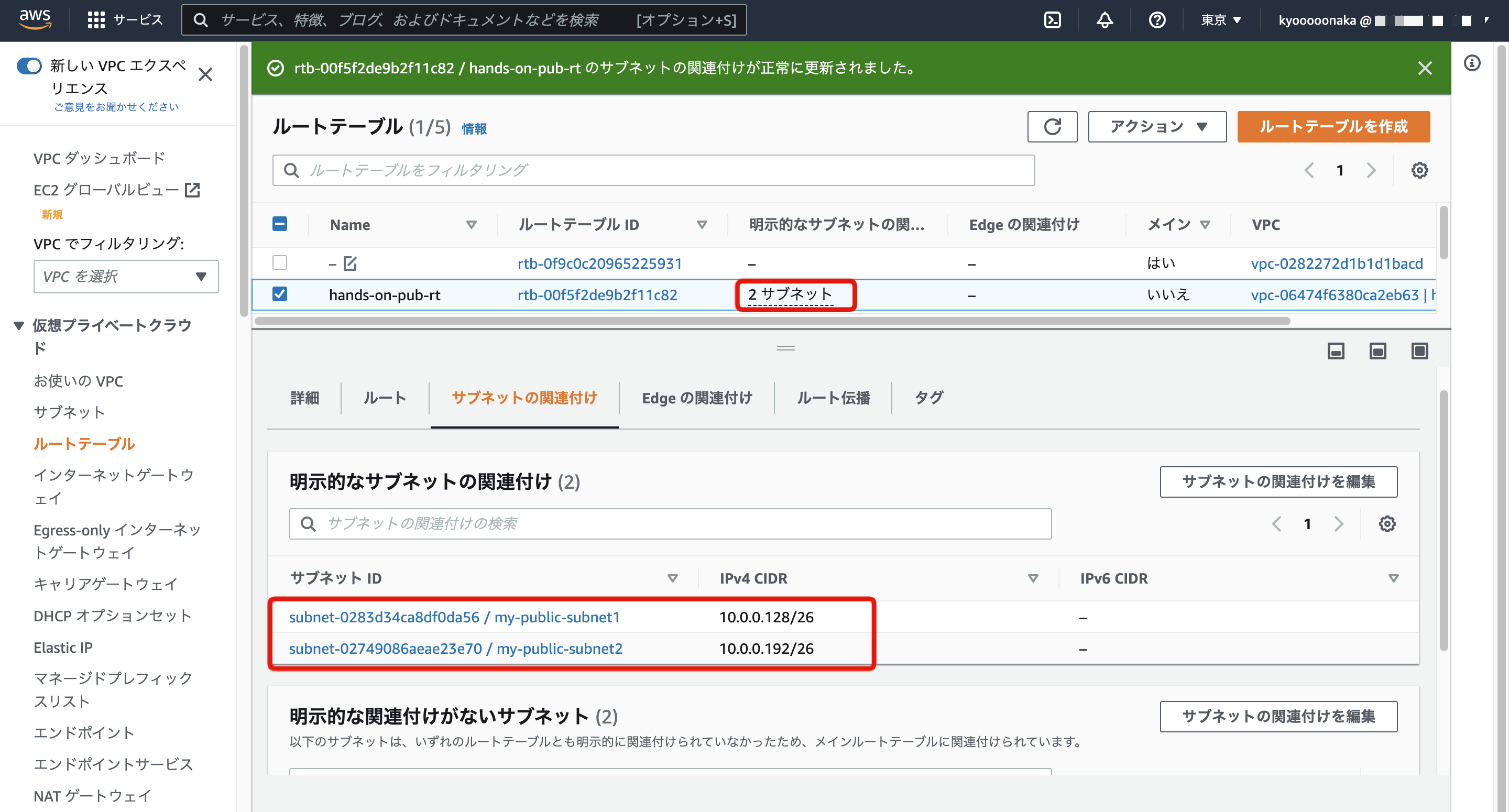Expand details pane to full view
1509x812 pixels.
(1420, 351)
